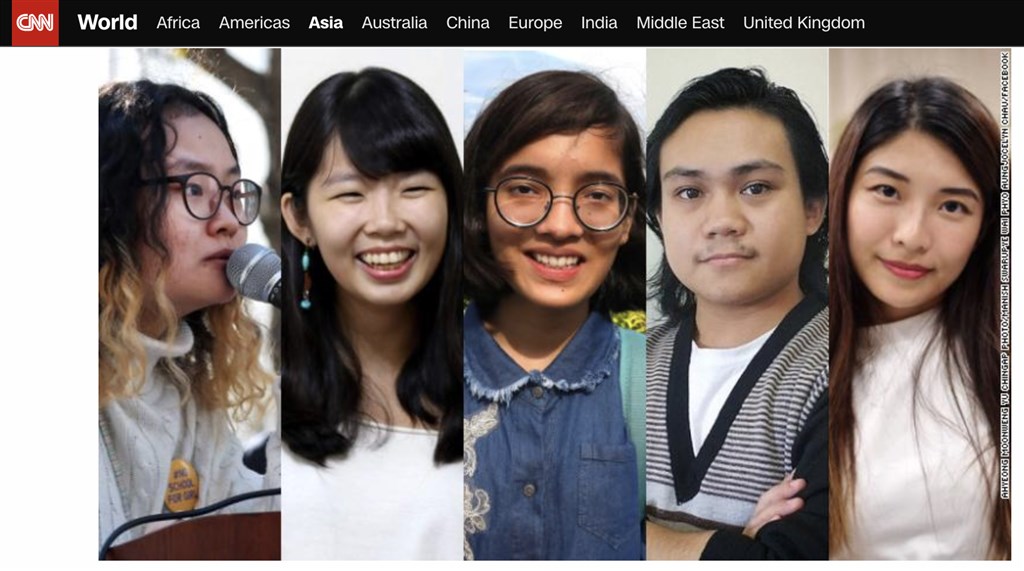
Task: Navigate to the Australia section
Action: pos(394,23)
